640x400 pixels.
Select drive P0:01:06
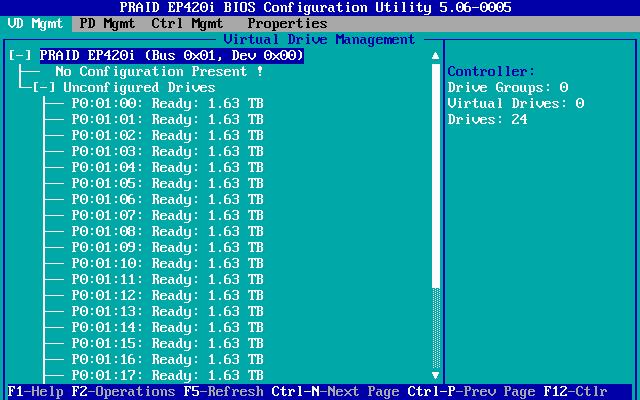[167, 199]
